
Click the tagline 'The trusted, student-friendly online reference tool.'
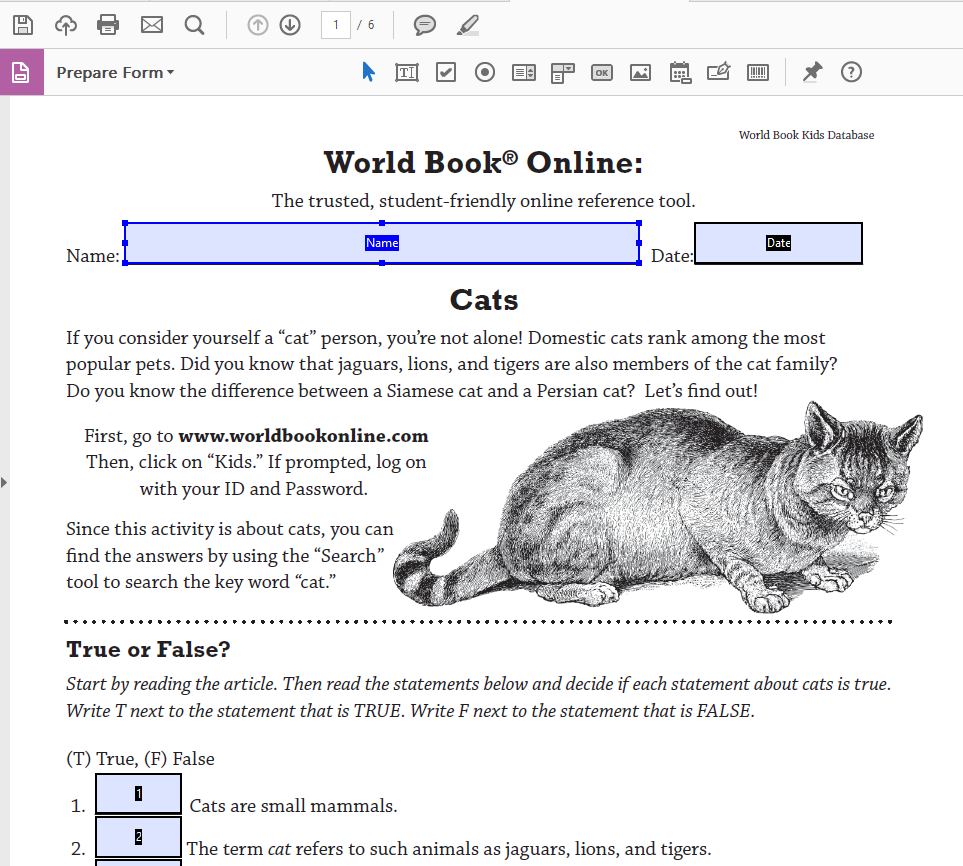484,201
